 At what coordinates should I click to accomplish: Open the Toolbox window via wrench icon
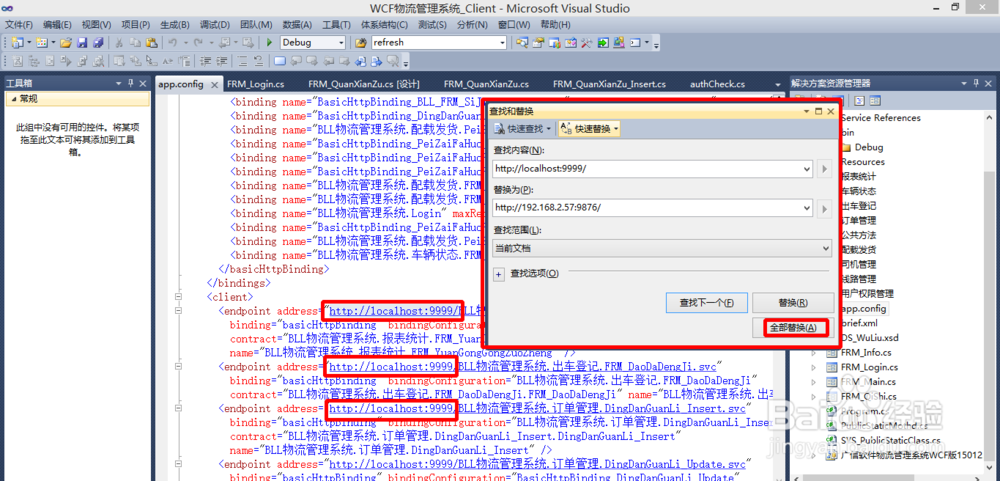pyautogui.click(x=585, y=43)
